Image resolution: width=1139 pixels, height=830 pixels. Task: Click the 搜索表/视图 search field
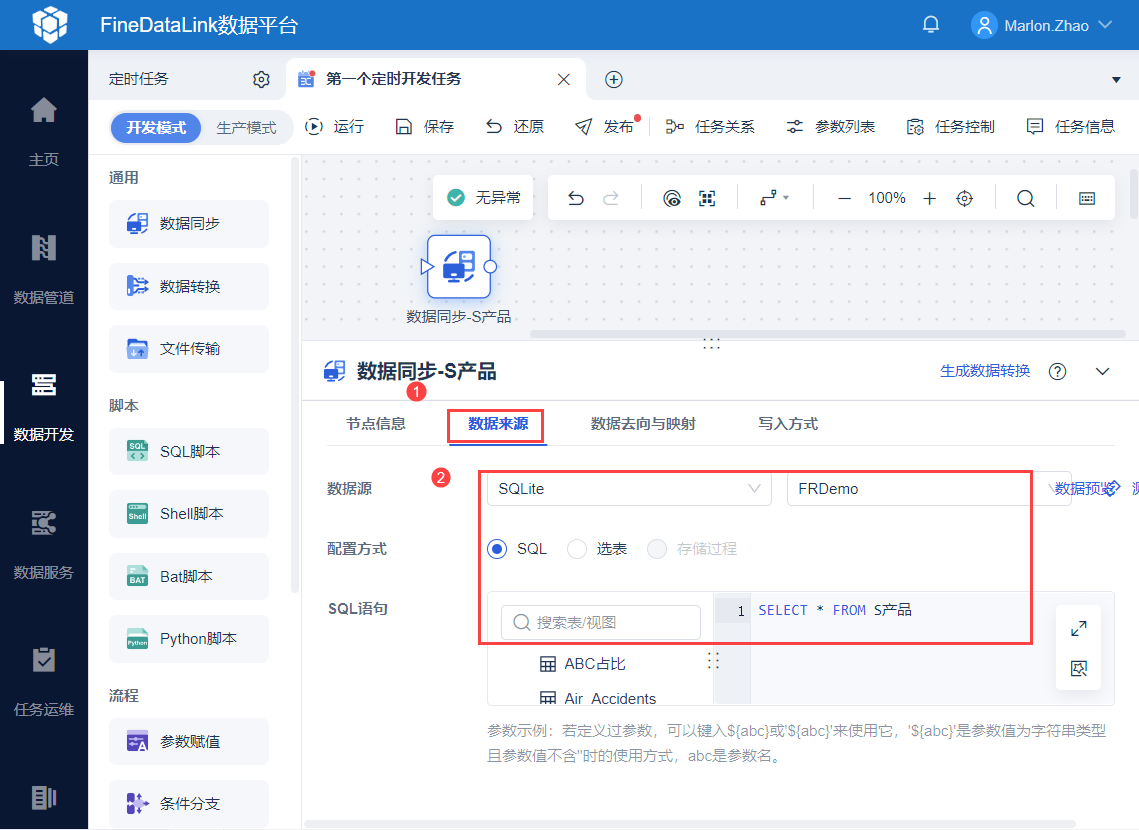pos(601,622)
